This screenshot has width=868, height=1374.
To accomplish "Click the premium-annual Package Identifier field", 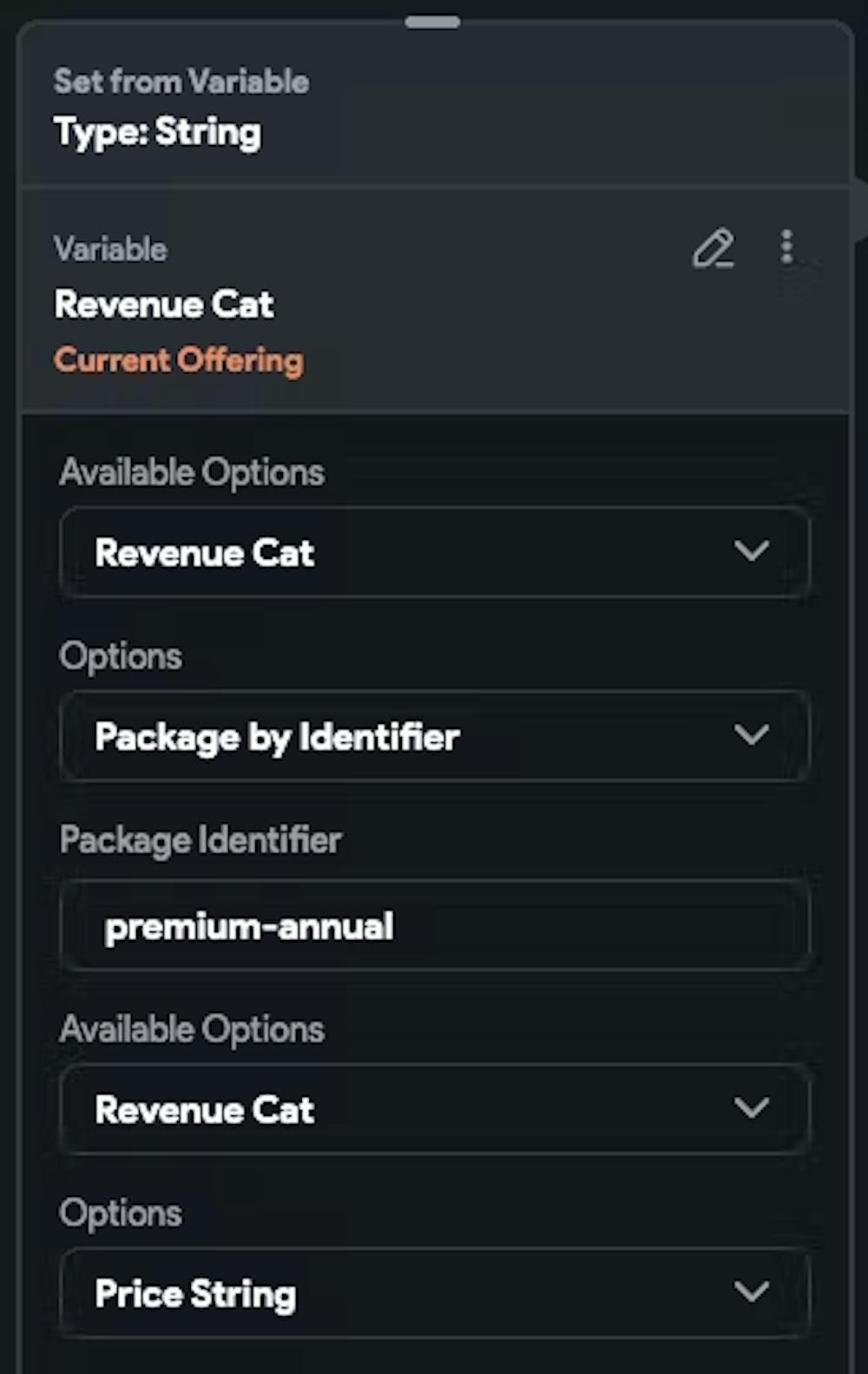I will point(434,926).
